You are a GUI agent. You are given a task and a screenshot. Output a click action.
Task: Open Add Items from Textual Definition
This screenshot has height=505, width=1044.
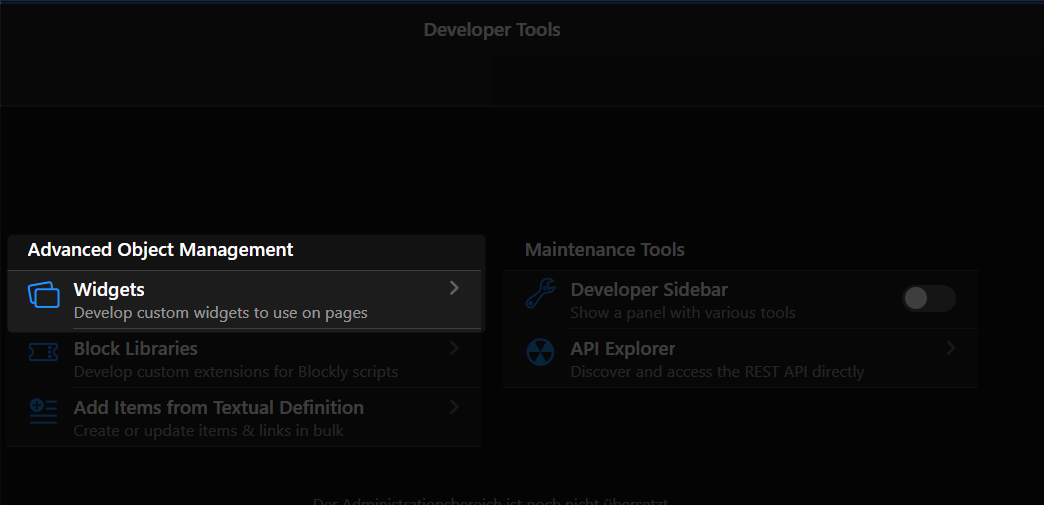[x=218, y=408]
